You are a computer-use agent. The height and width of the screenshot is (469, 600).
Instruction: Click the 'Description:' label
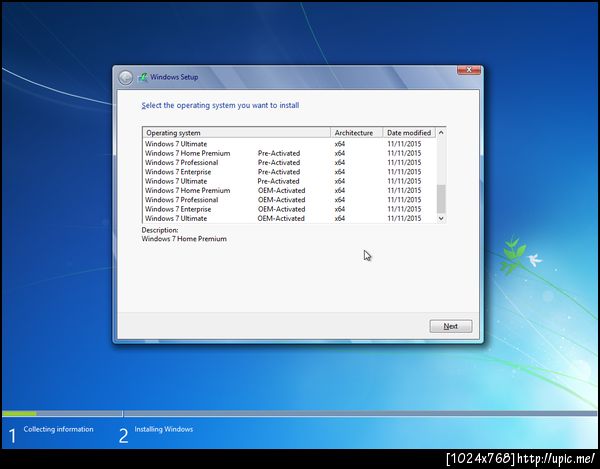click(x=160, y=230)
